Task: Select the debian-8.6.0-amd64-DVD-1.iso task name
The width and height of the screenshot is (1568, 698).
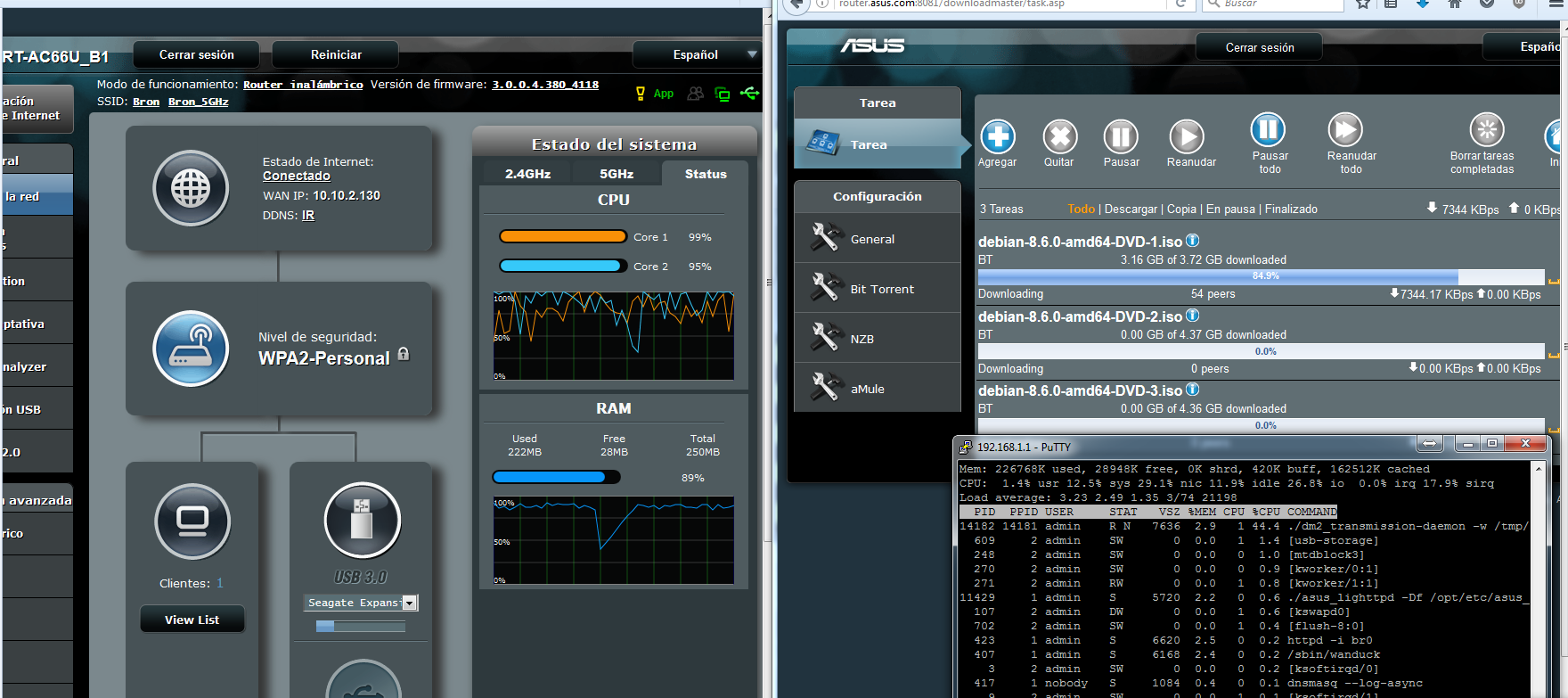Action: click(x=1080, y=242)
